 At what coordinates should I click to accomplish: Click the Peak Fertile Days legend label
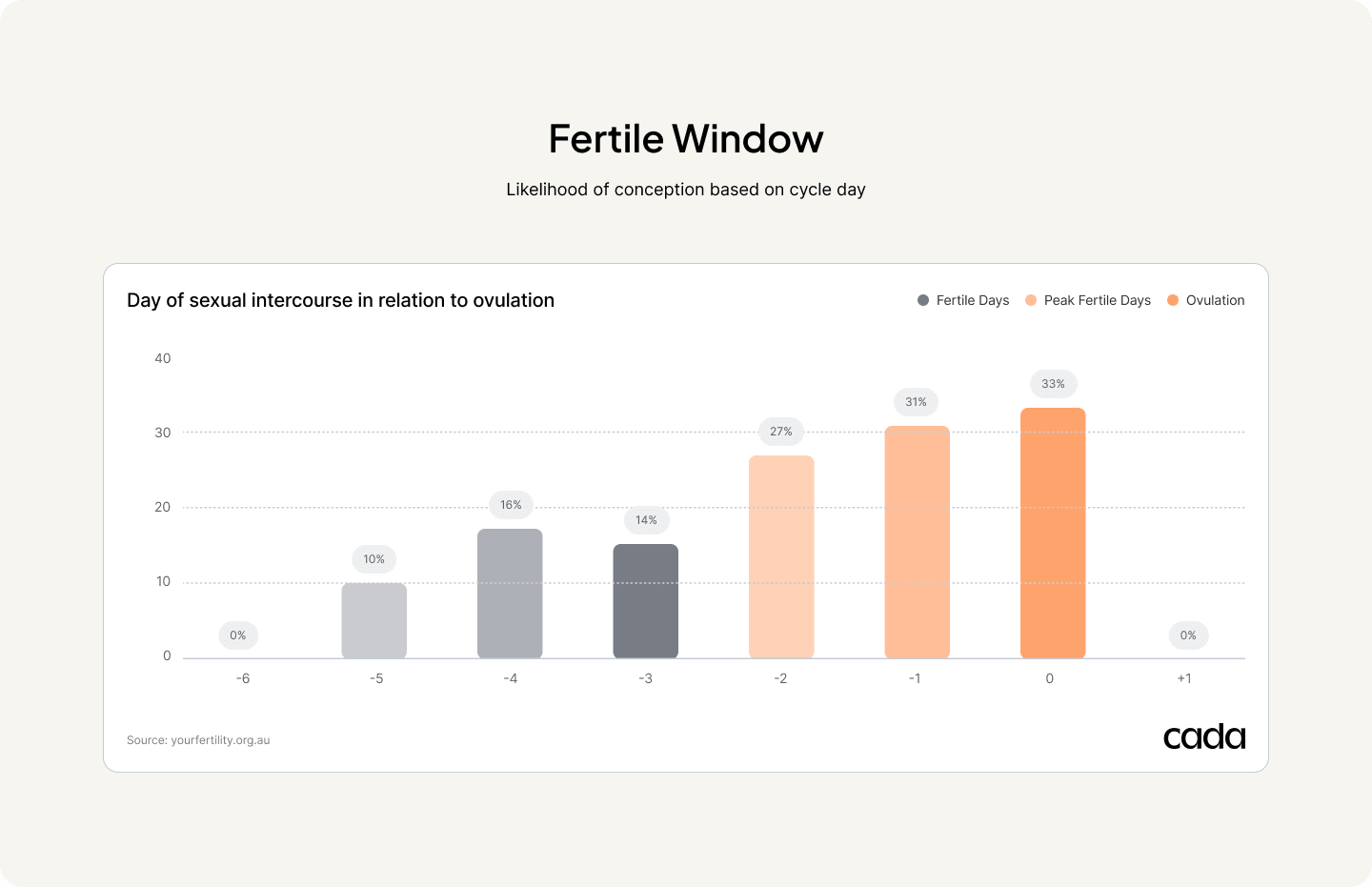1098,300
